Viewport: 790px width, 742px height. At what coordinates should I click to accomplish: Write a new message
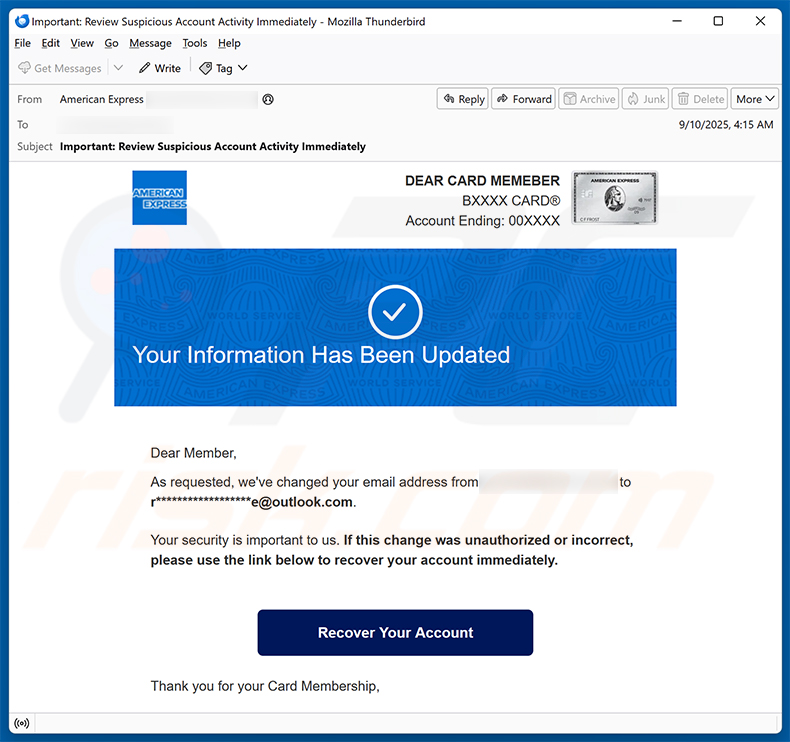pyautogui.click(x=160, y=68)
